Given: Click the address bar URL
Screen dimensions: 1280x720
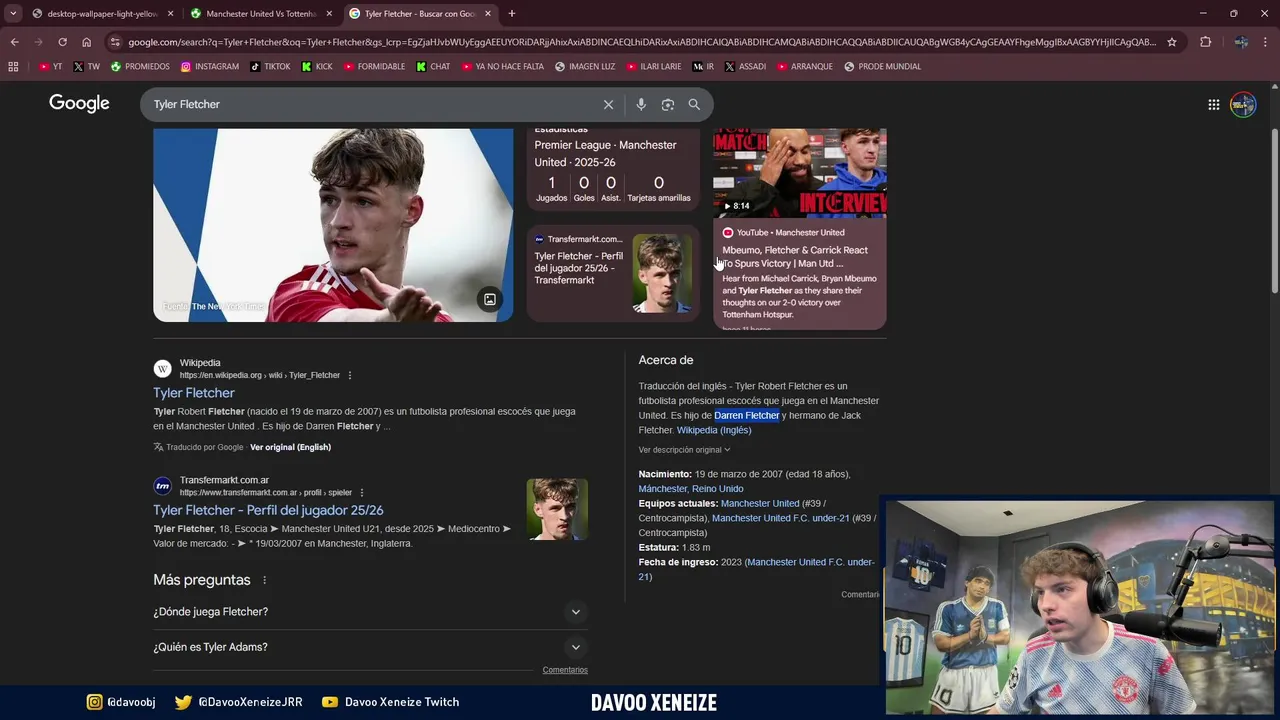Looking at the screenshot, I should click(x=641, y=42).
